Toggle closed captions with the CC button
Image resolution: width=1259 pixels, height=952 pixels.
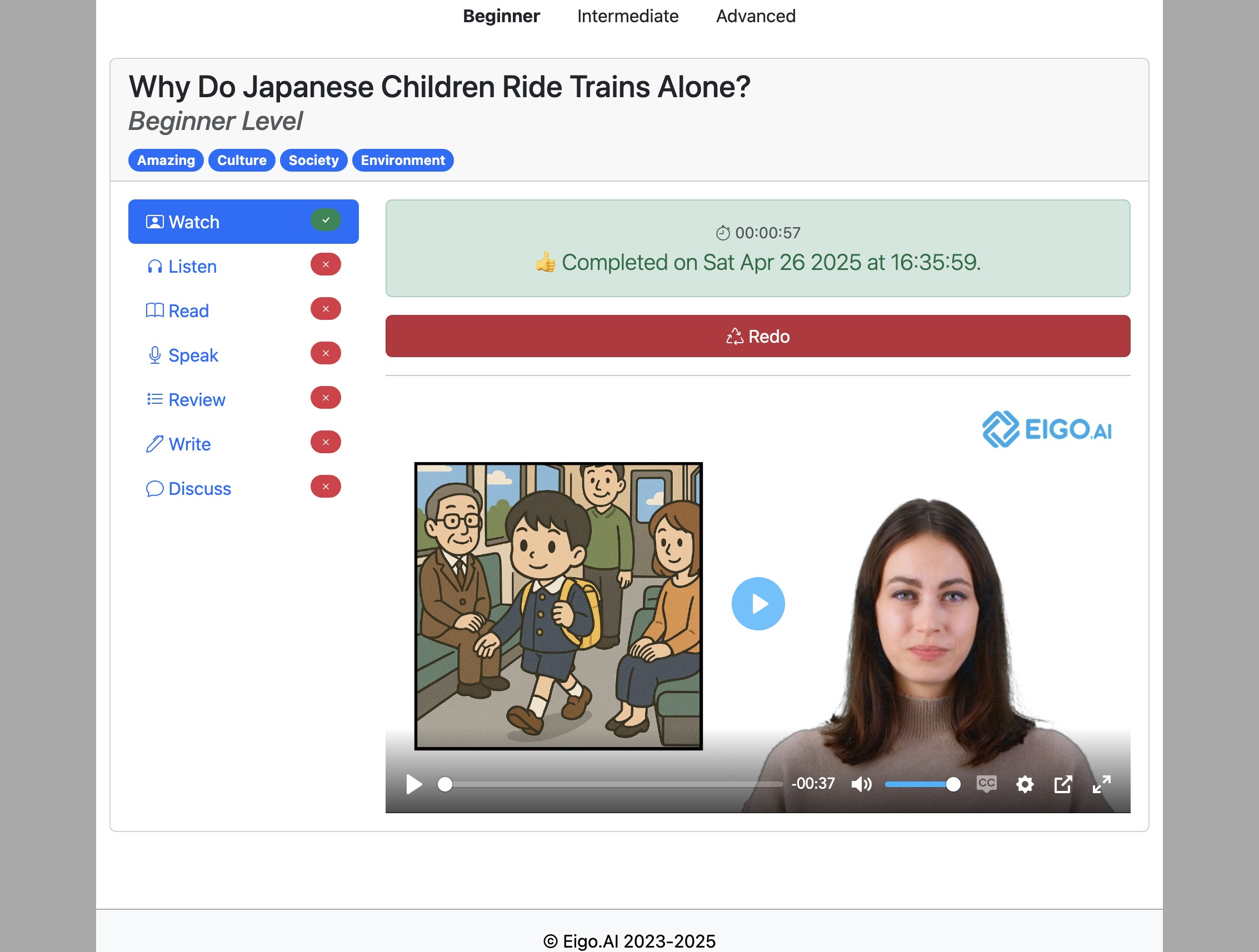click(x=986, y=784)
